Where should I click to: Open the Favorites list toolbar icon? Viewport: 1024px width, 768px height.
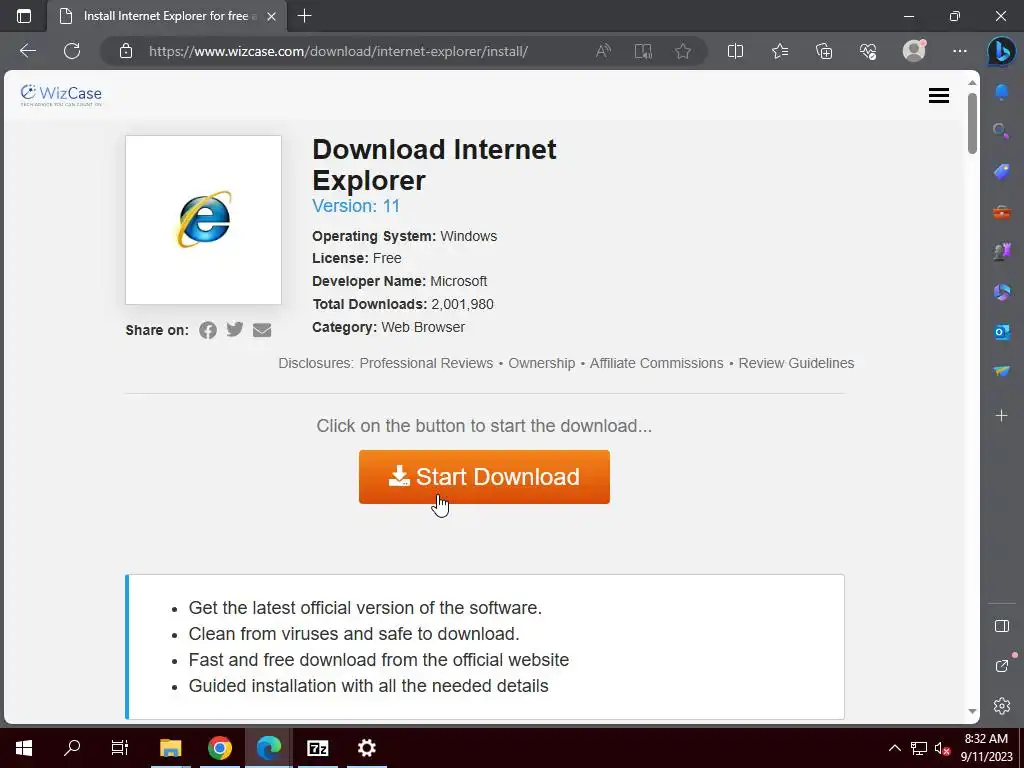coord(780,51)
